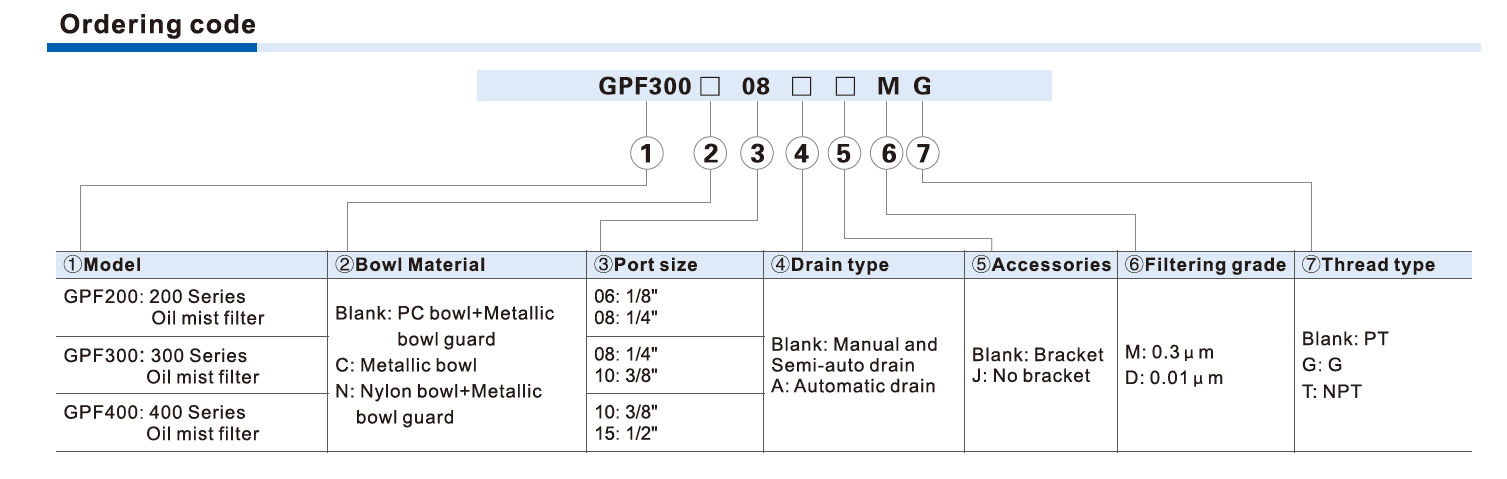Viewport: 1507px width, 479px height.
Task: Click the large circled number 6 callout
Action: coord(887,154)
